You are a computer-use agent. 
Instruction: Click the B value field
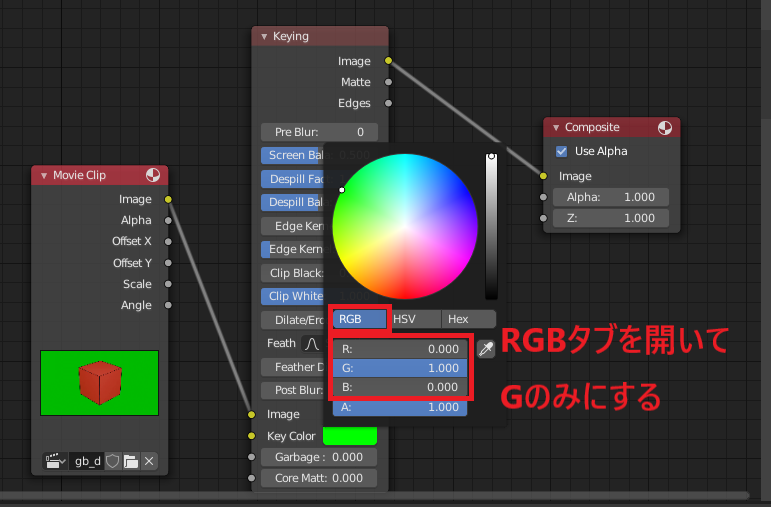400,387
